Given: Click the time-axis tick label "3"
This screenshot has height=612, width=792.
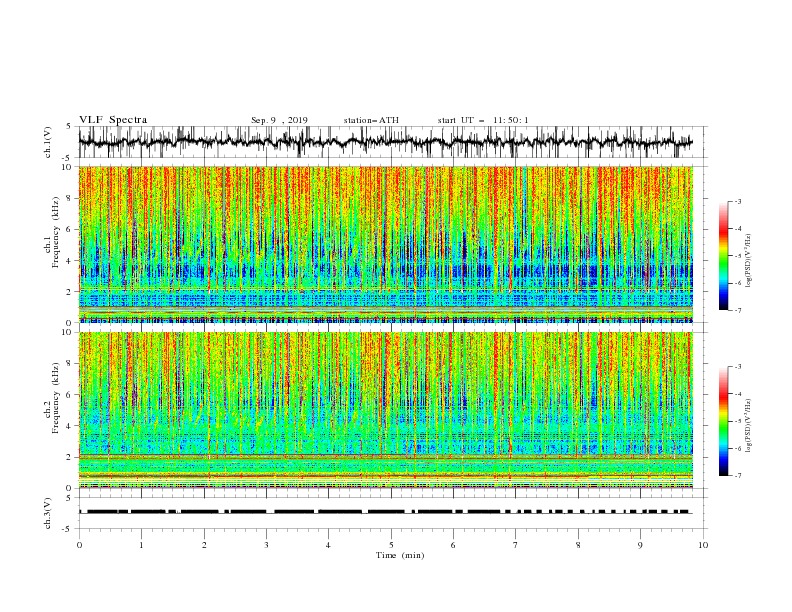Looking at the screenshot, I should coord(266,545).
